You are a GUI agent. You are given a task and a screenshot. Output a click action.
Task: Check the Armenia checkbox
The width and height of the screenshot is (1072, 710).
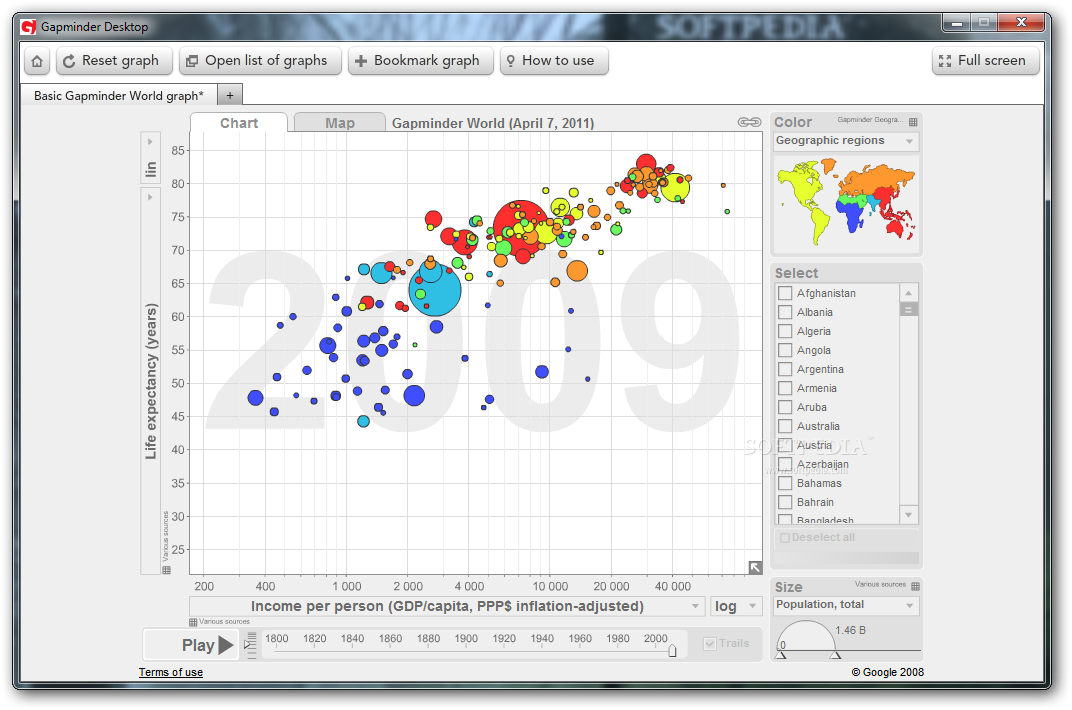pyautogui.click(x=785, y=388)
